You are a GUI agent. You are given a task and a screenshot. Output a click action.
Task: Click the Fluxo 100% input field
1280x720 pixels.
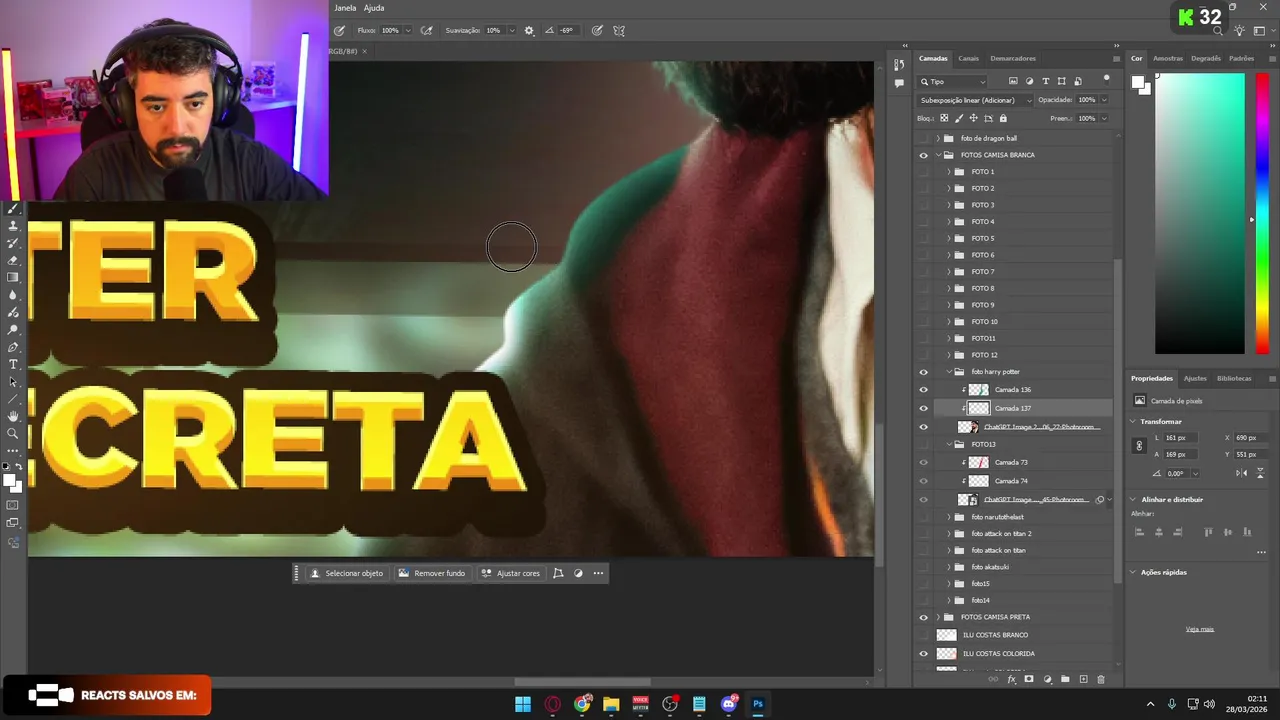(390, 31)
